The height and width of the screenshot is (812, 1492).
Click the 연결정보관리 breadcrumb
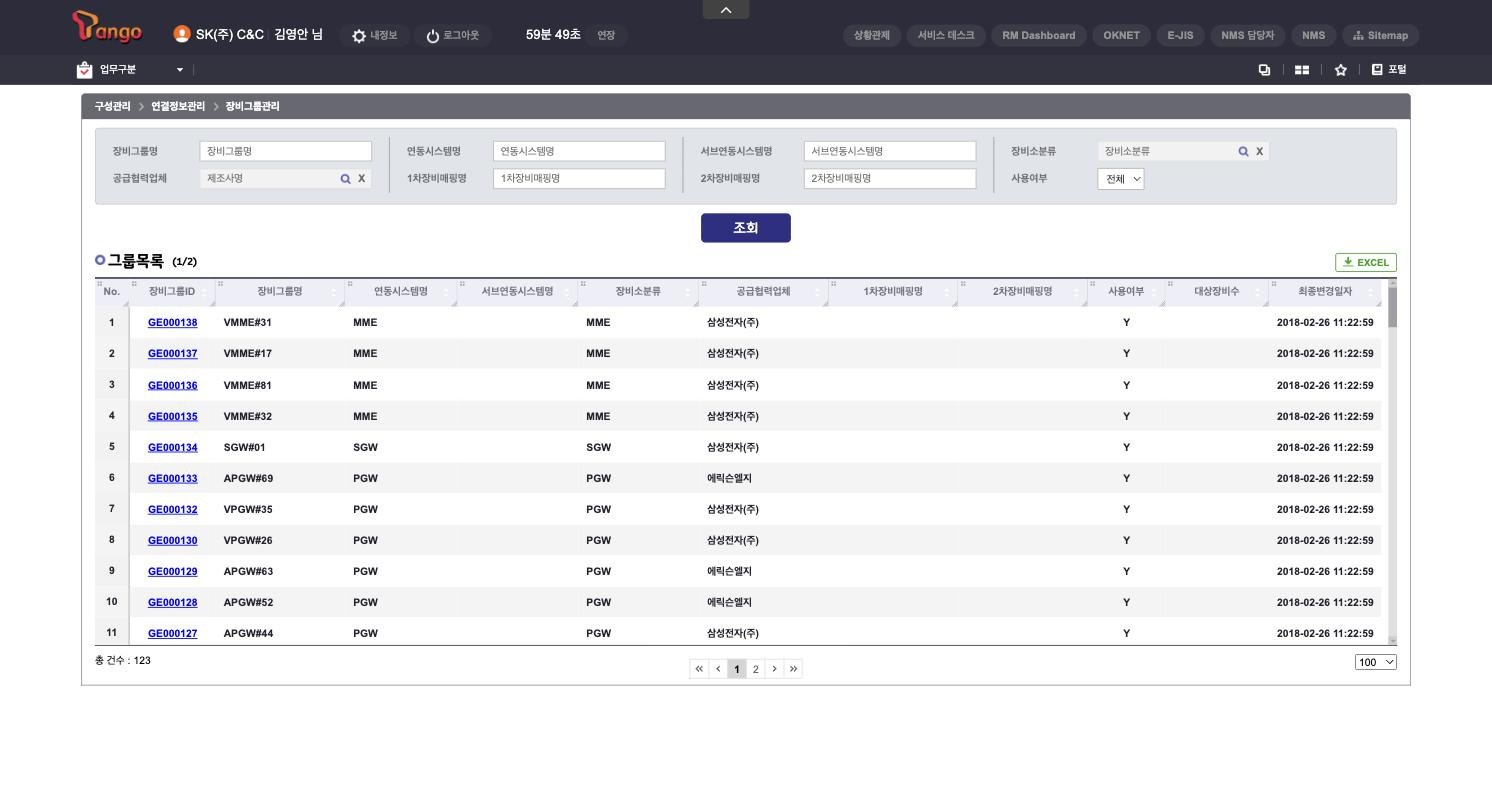pyautogui.click(x=178, y=107)
